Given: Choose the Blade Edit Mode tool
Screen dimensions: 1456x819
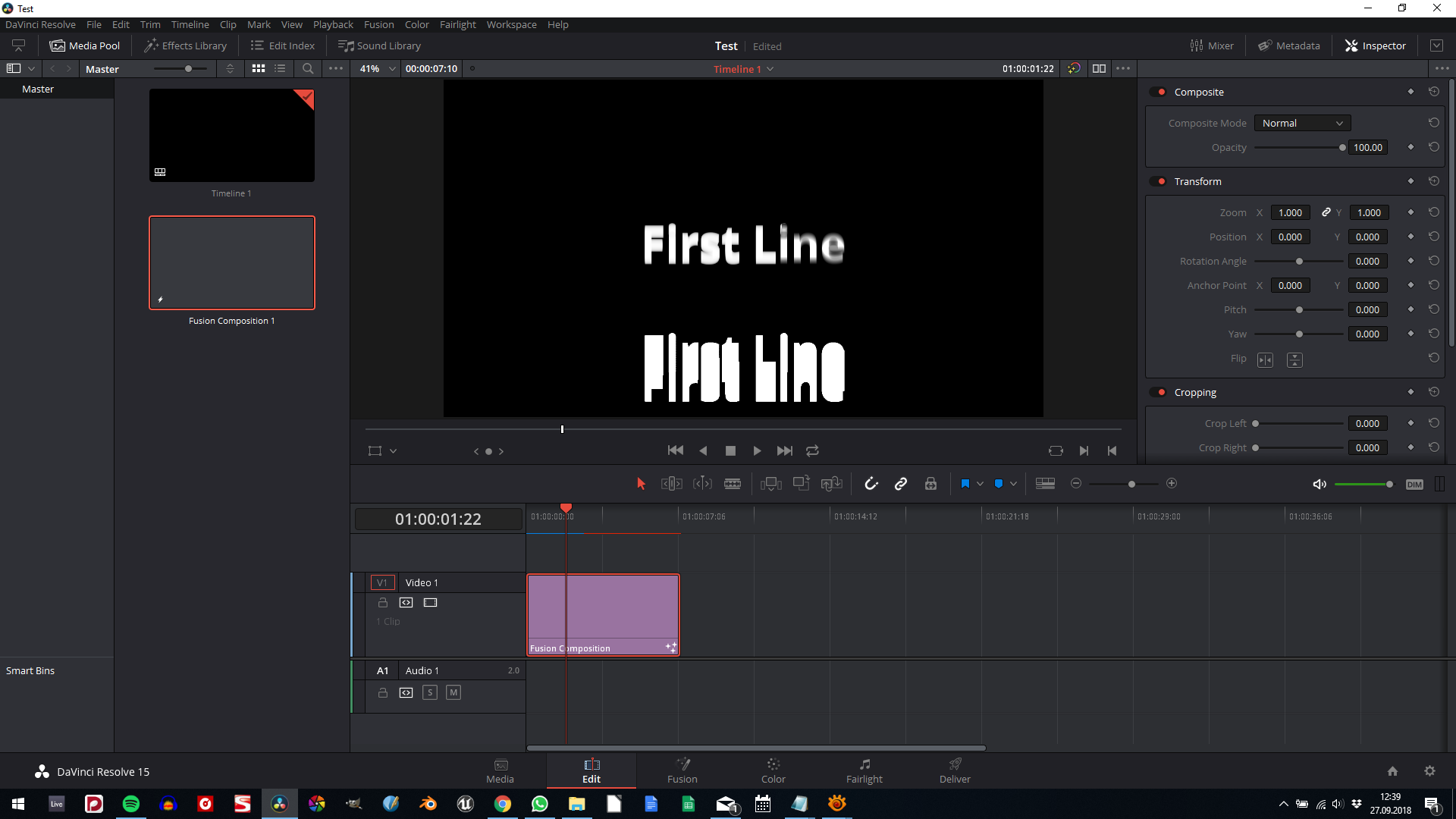Looking at the screenshot, I should 733,484.
